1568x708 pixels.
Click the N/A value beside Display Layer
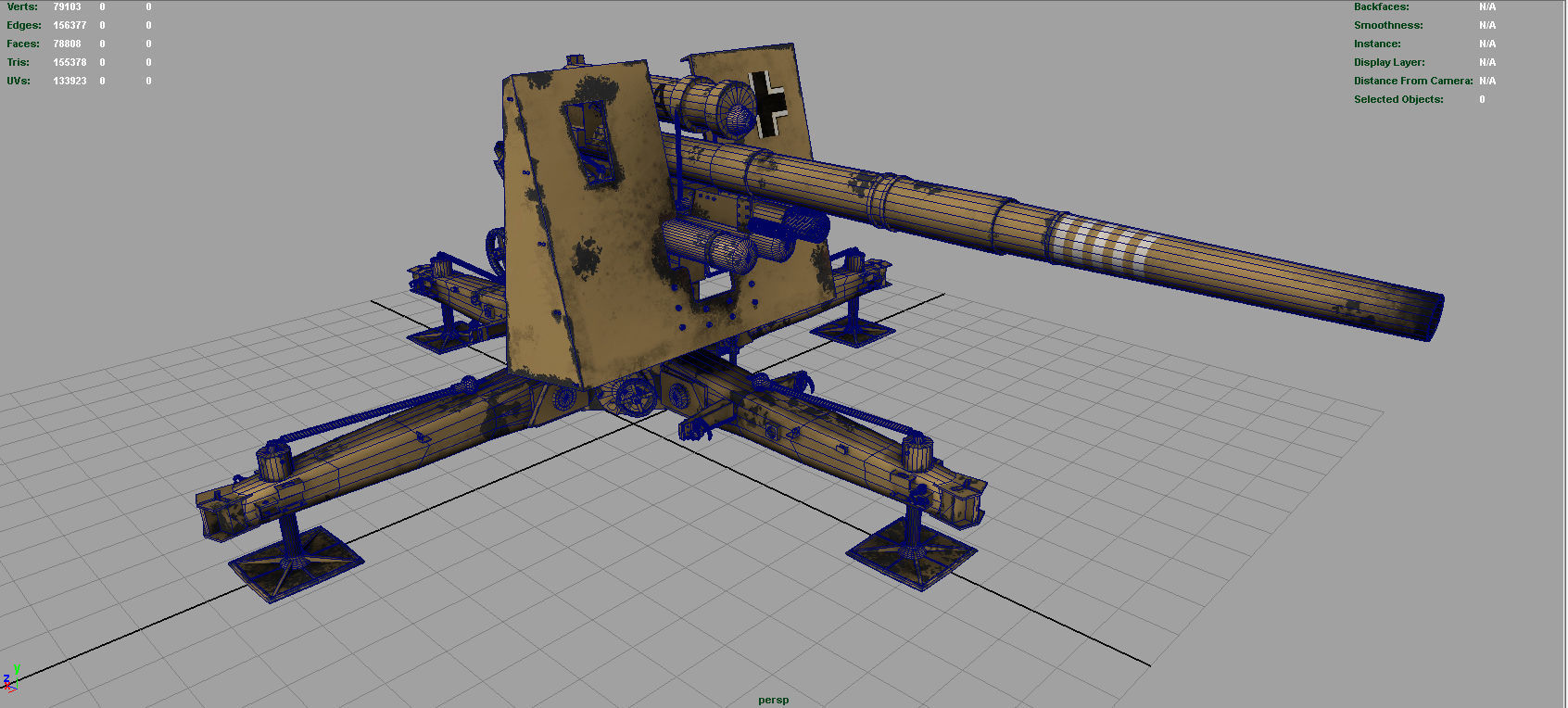click(1487, 62)
